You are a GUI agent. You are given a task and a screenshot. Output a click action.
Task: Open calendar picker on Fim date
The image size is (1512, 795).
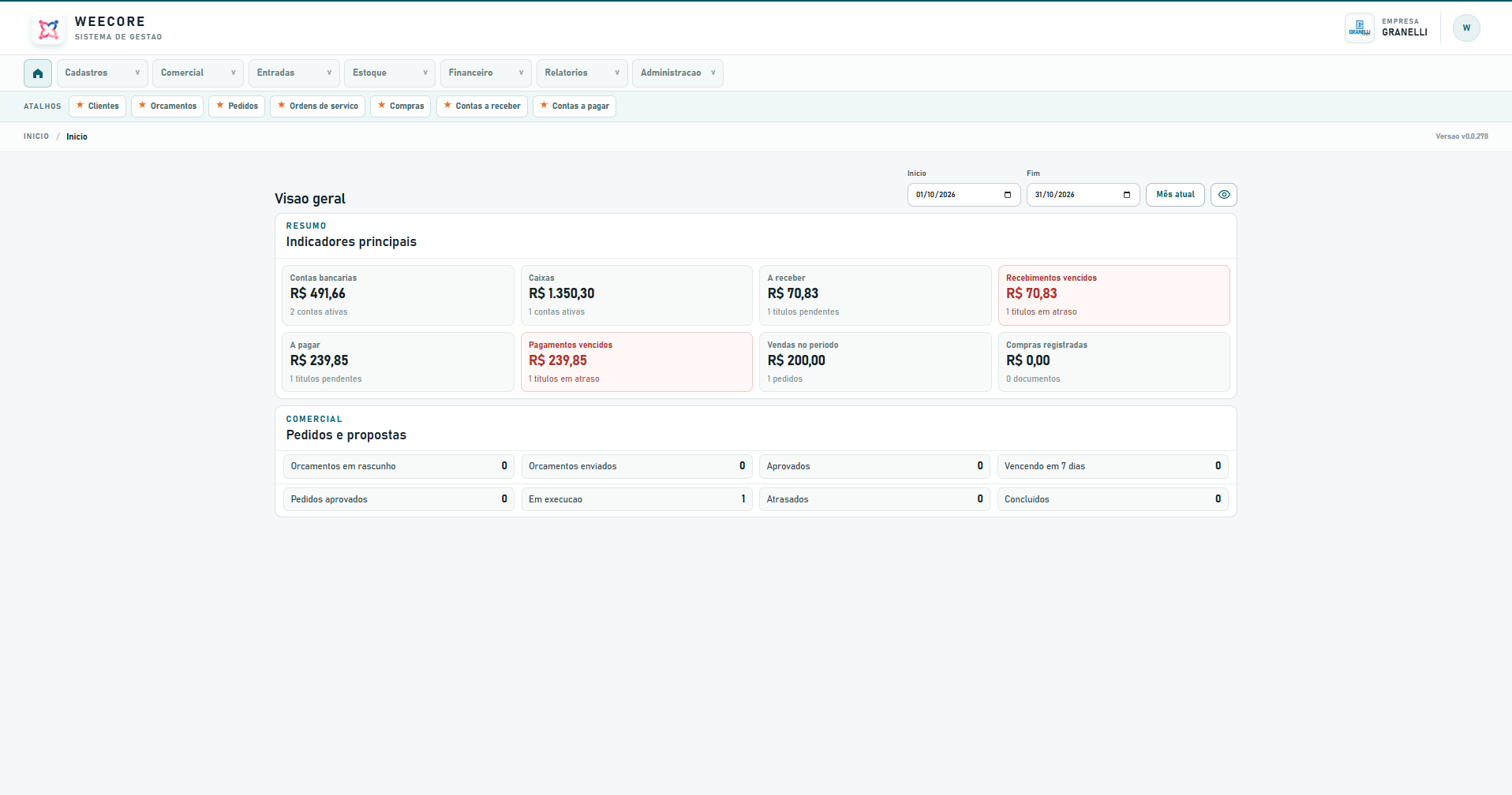click(1127, 195)
